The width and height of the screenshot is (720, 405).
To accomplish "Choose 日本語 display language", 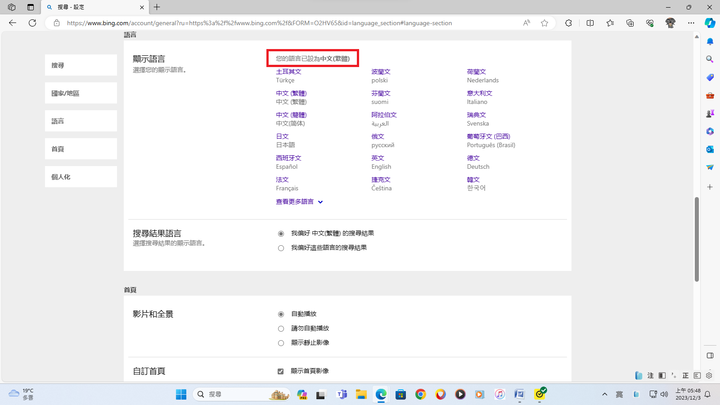I will point(282,136).
